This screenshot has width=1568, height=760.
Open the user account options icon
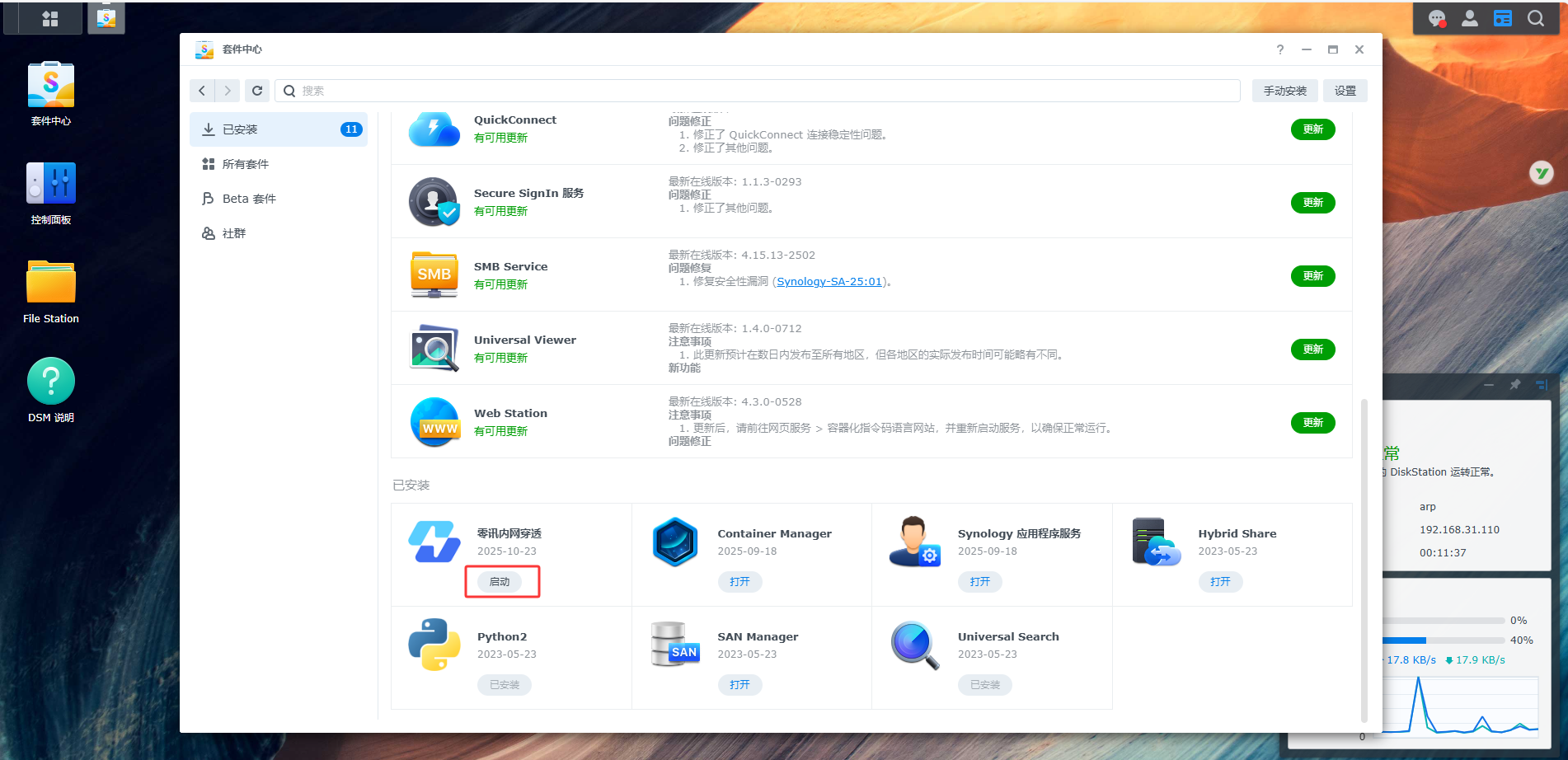point(1470,18)
